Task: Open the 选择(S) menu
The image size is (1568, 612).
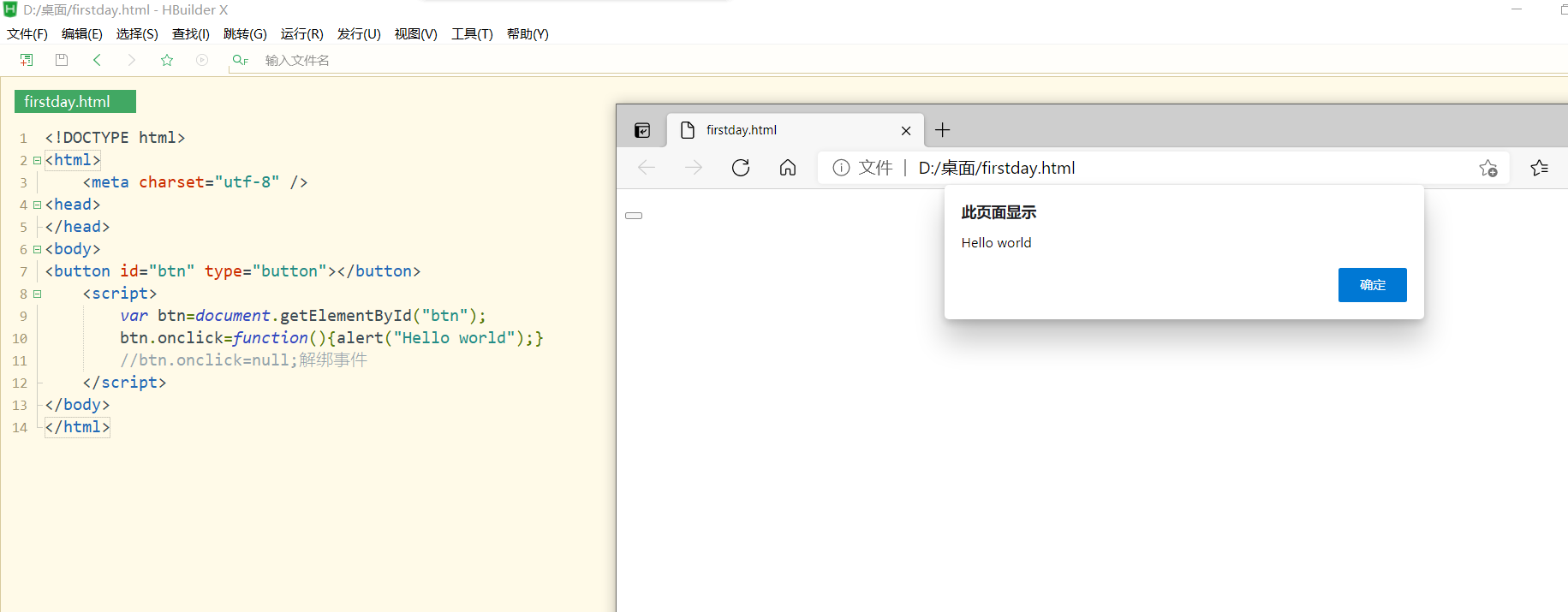Action: point(137,34)
